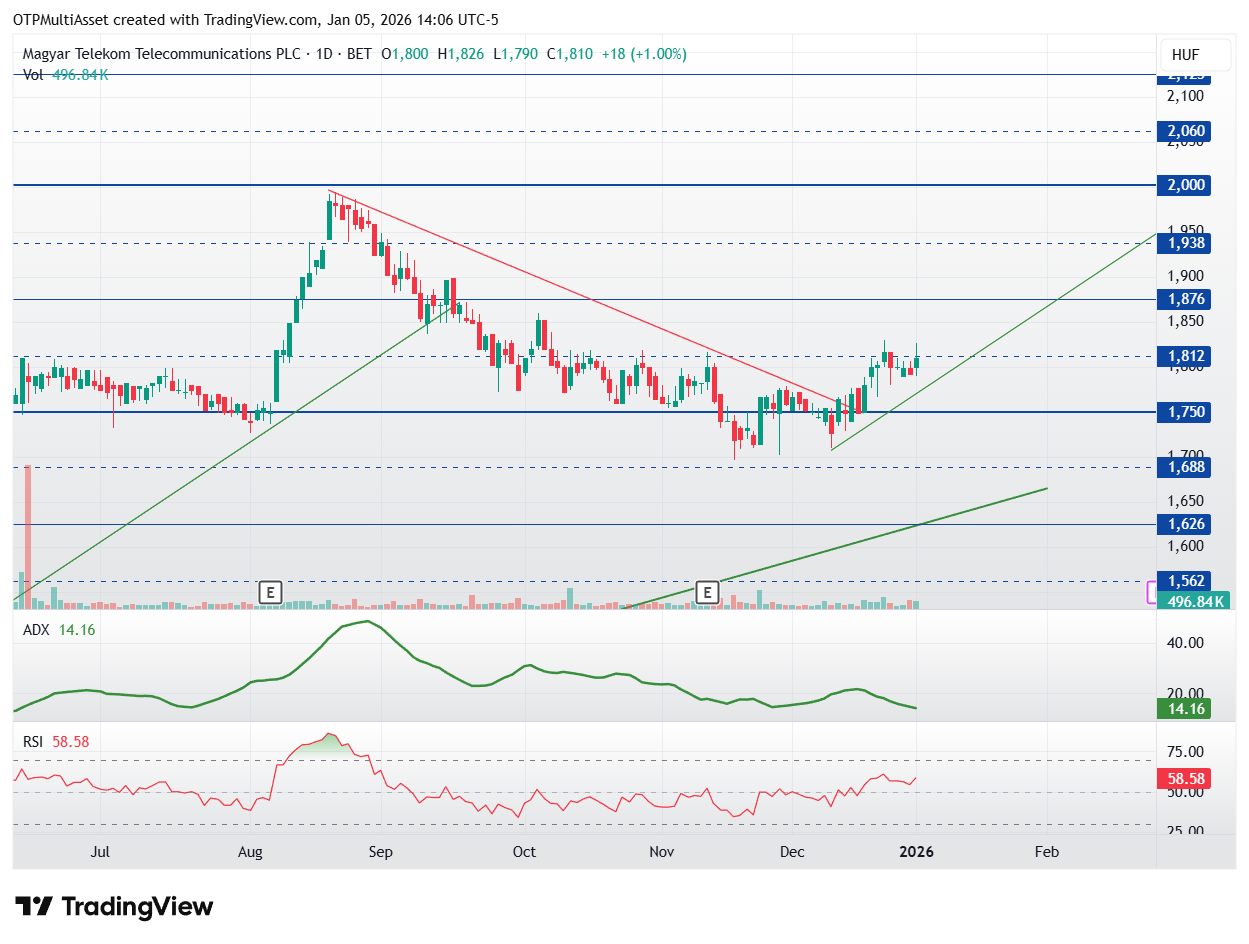This screenshot has height=944, width=1249.
Task: Select the RSI indicator legend label
Action: coord(37,742)
